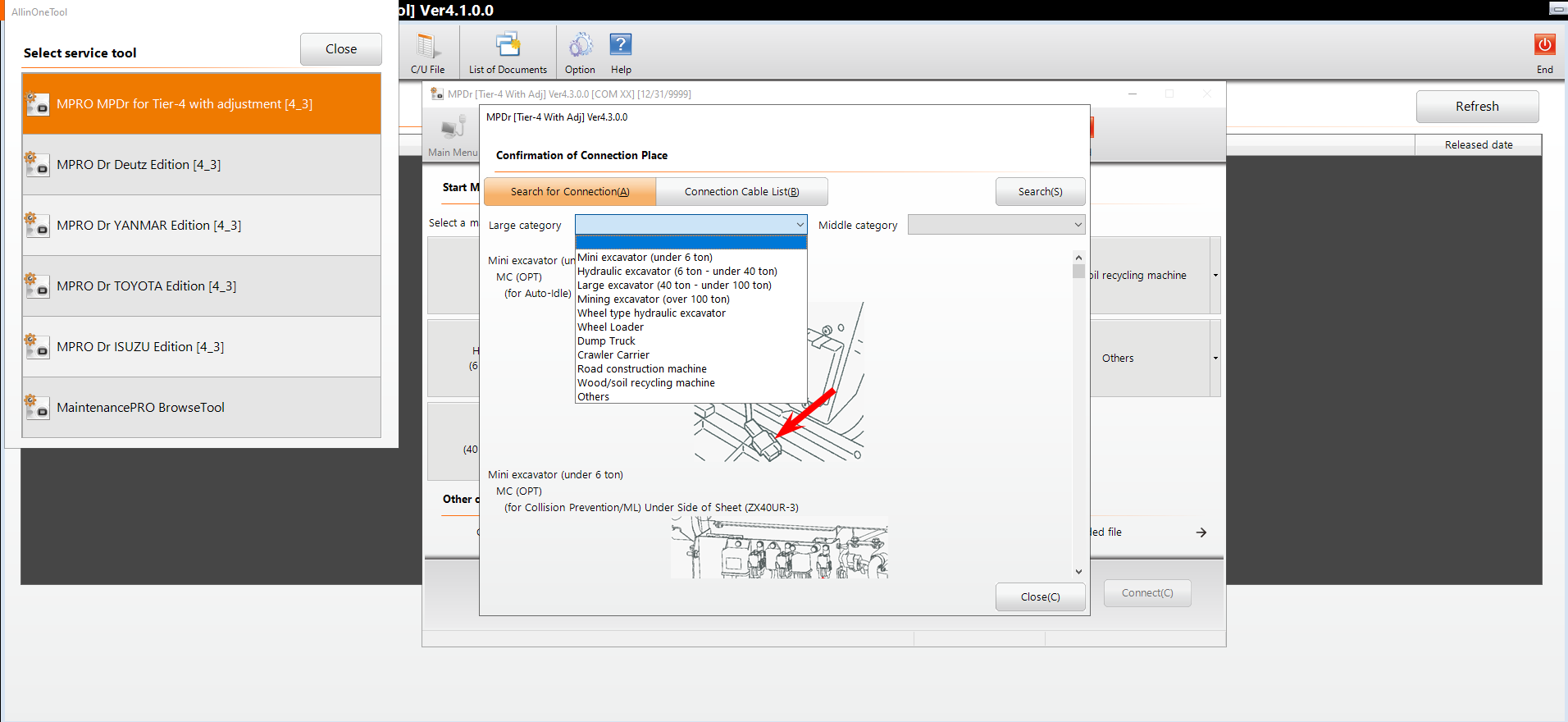Switch to Connection Cable List(B) tab
Image resolution: width=1568 pixels, height=722 pixels.
click(x=741, y=192)
